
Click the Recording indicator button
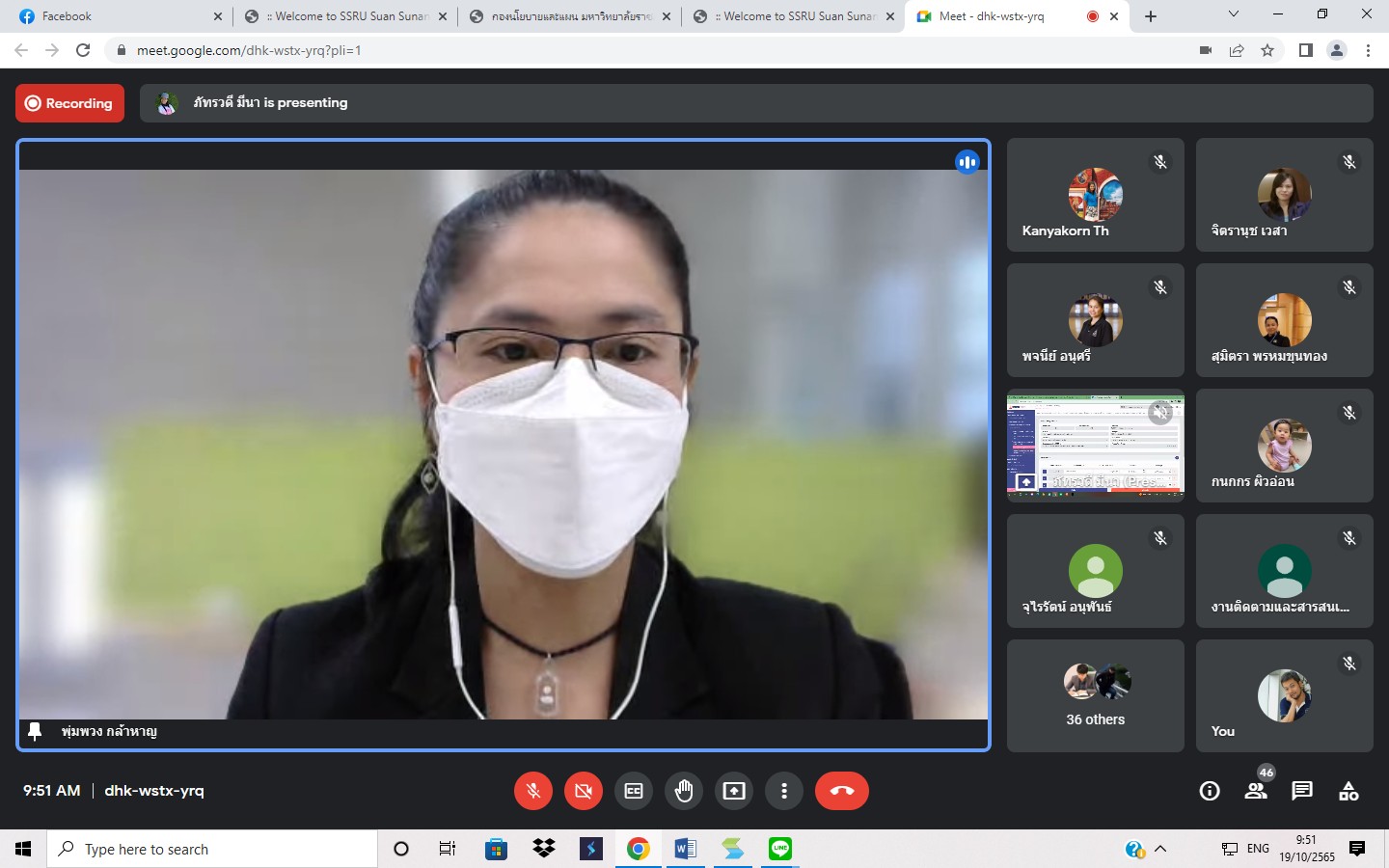tap(69, 103)
